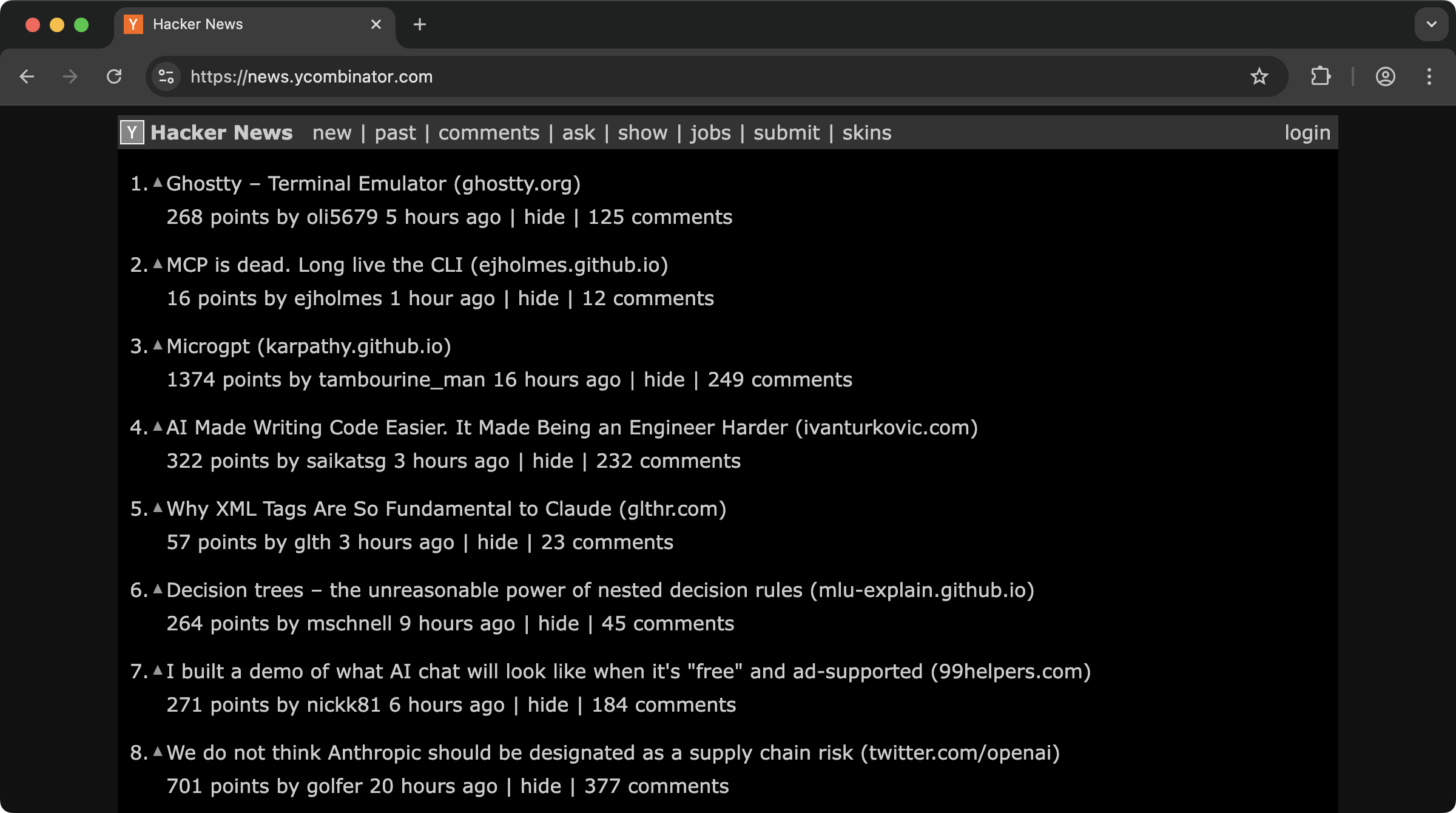Click the Hacker News Y logo
Viewport: 1456px width, 813px height.
[x=132, y=132]
